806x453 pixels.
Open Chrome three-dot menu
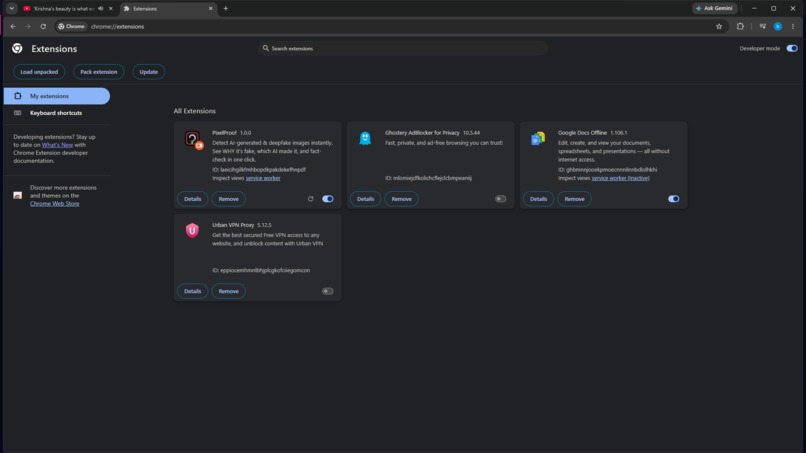[x=793, y=27]
